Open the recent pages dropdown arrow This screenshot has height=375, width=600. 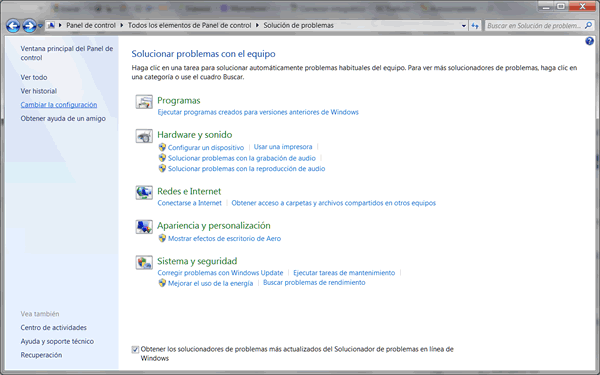click(x=40, y=26)
